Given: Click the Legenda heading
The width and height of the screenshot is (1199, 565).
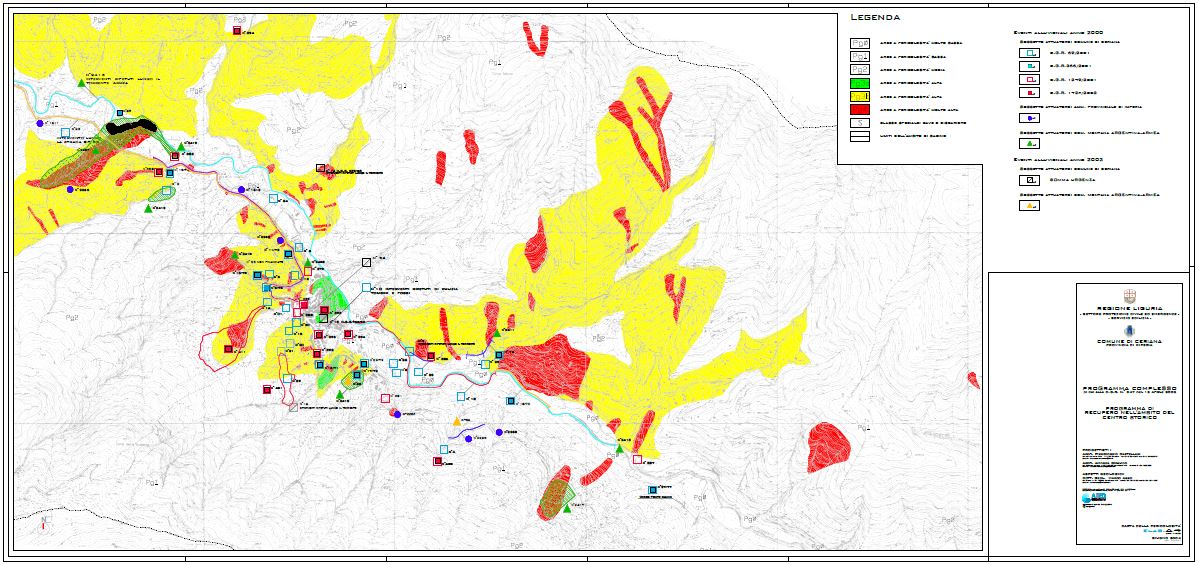Looking at the screenshot, I should (875, 18).
